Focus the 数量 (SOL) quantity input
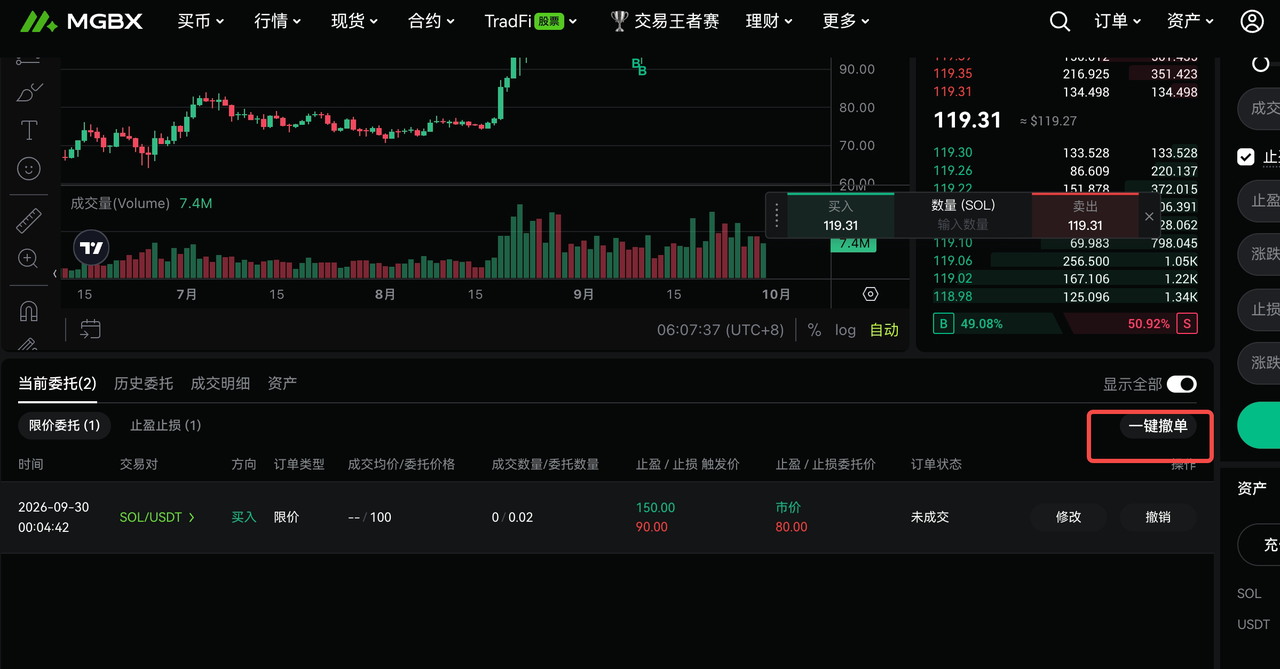This screenshot has height=669, width=1280. [x=963, y=224]
